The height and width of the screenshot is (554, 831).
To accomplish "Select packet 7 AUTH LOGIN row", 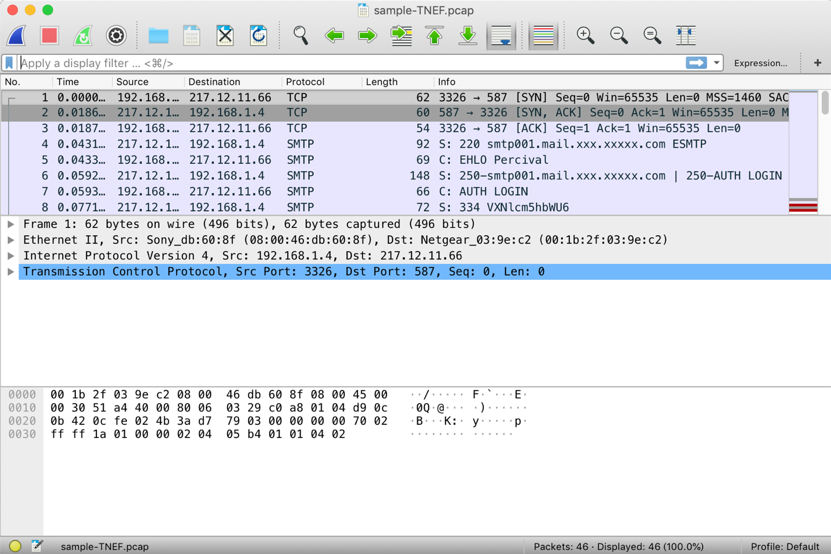I will 395,192.
